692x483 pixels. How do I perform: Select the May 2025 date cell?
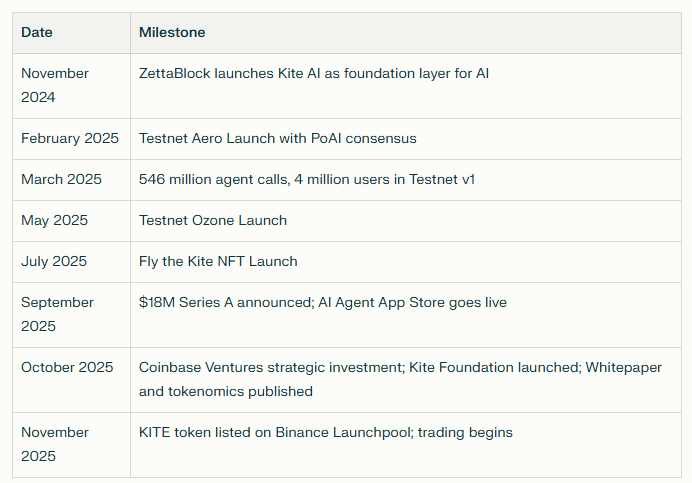(56, 221)
